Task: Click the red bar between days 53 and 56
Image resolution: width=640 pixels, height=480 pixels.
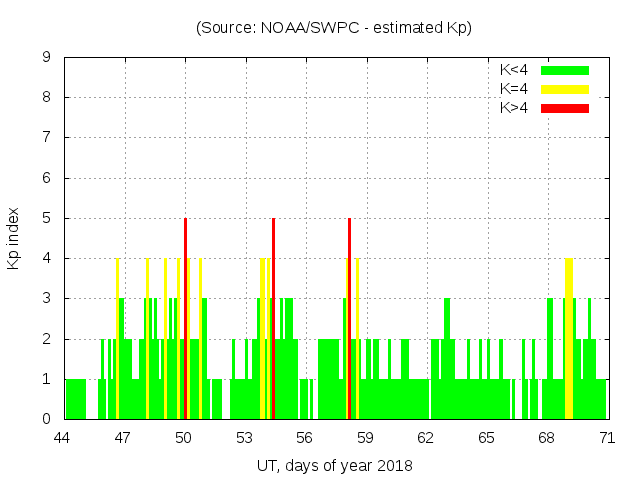Action: pyautogui.click(x=273, y=318)
